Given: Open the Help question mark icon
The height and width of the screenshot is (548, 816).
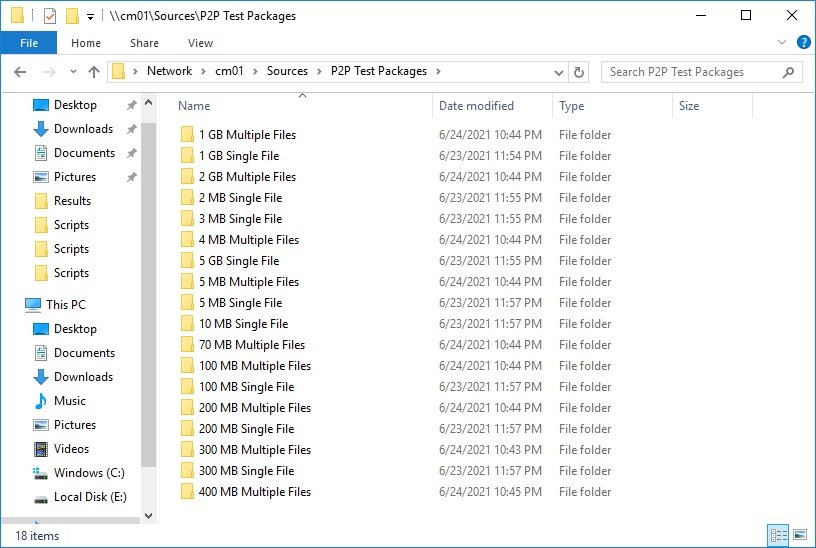Looking at the screenshot, I should pyautogui.click(x=803, y=43).
